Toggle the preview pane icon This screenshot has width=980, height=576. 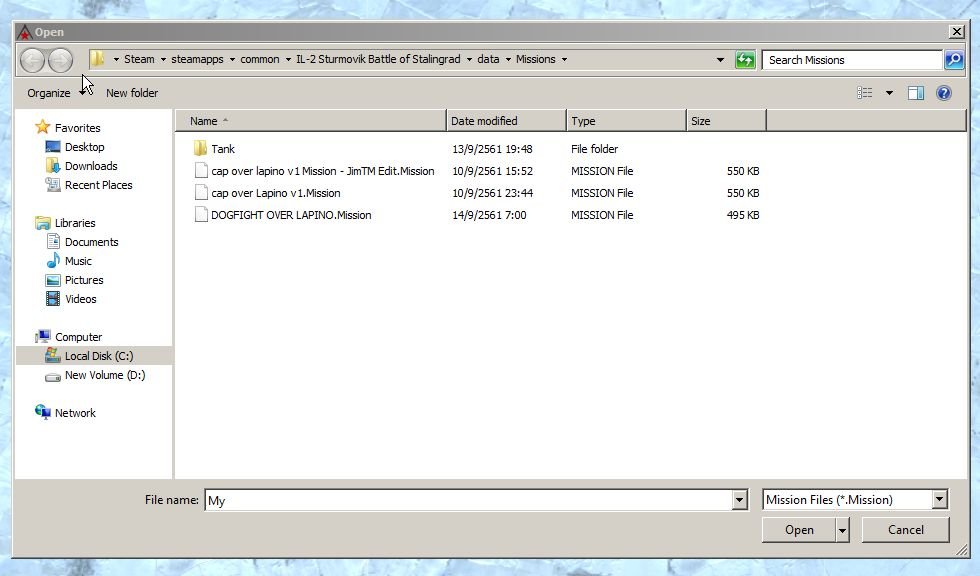pyautogui.click(x=915, y=93)
